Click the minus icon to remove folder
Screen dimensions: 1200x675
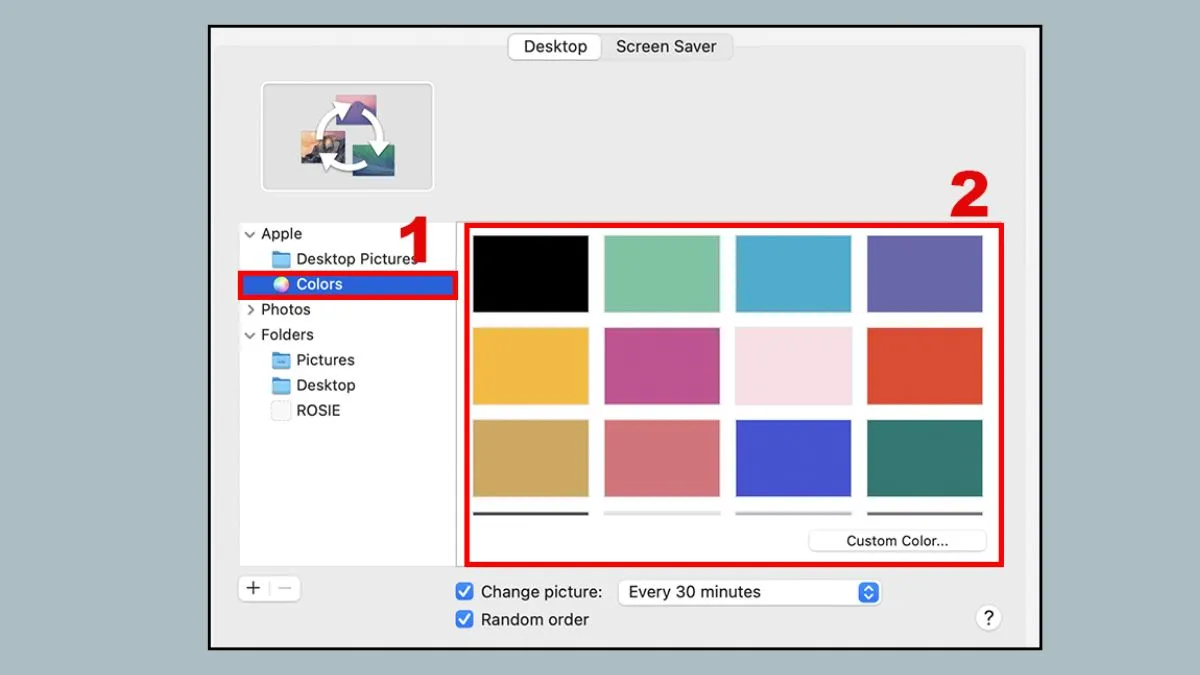click(285, 588)
